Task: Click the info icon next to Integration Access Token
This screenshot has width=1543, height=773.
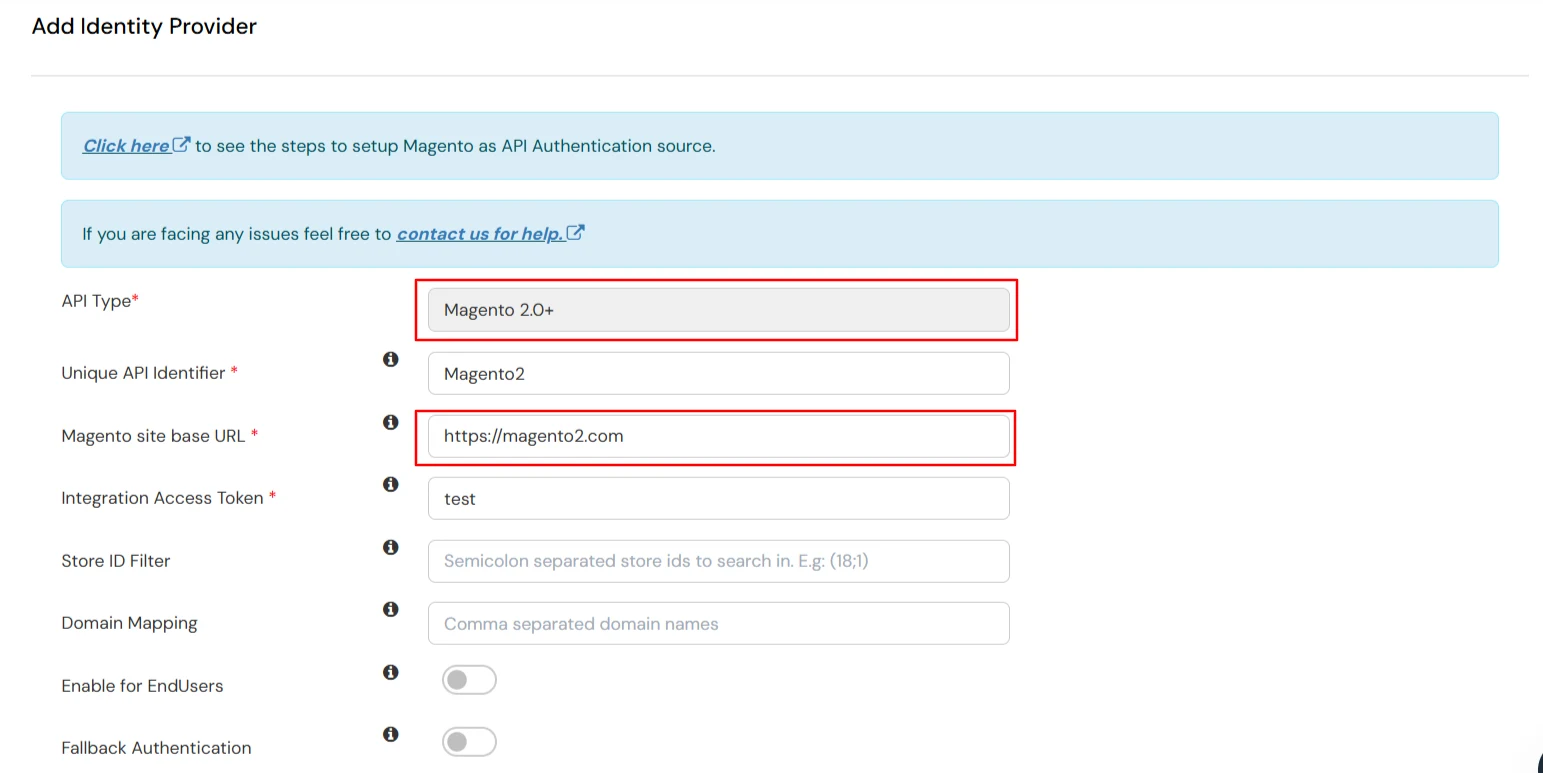Action: pyautogui.click(x=391, y=484)
